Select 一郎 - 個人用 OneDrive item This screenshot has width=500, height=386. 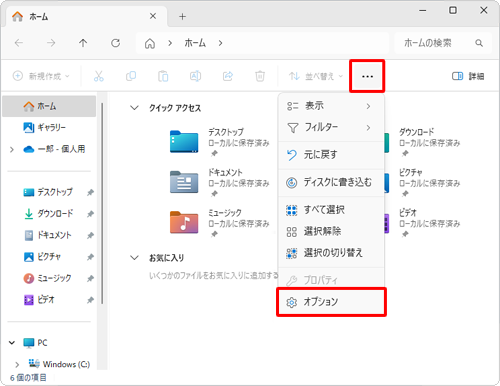point(54,149)
